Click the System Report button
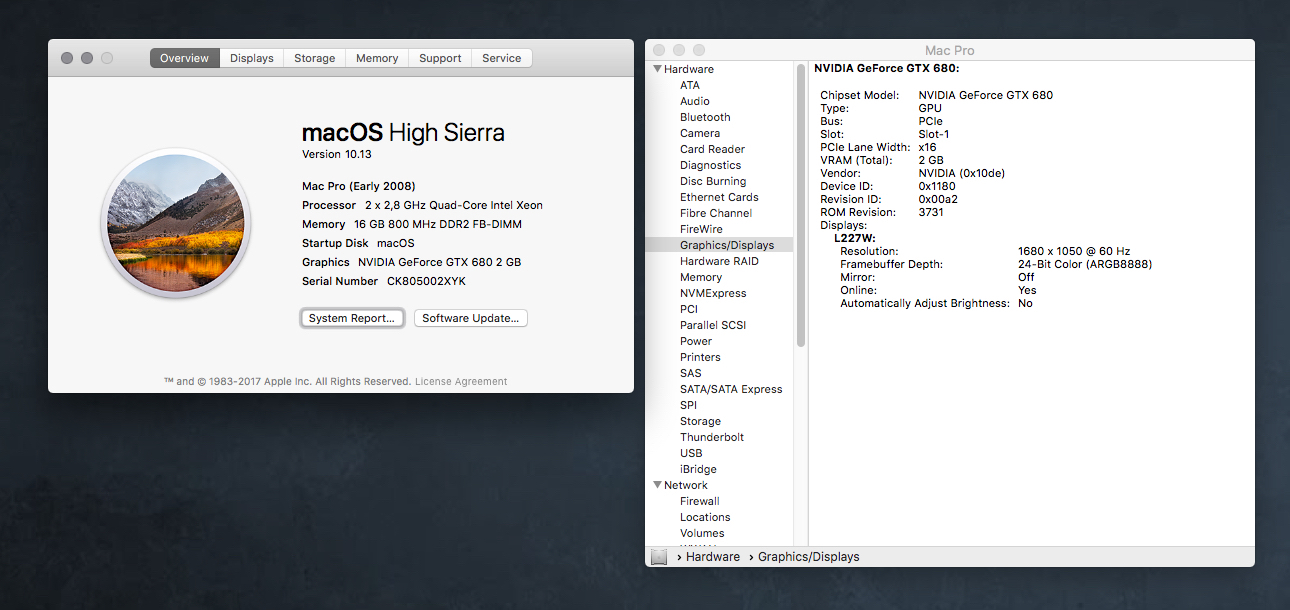Screen dimensions: 1290x610 (352, 318)
